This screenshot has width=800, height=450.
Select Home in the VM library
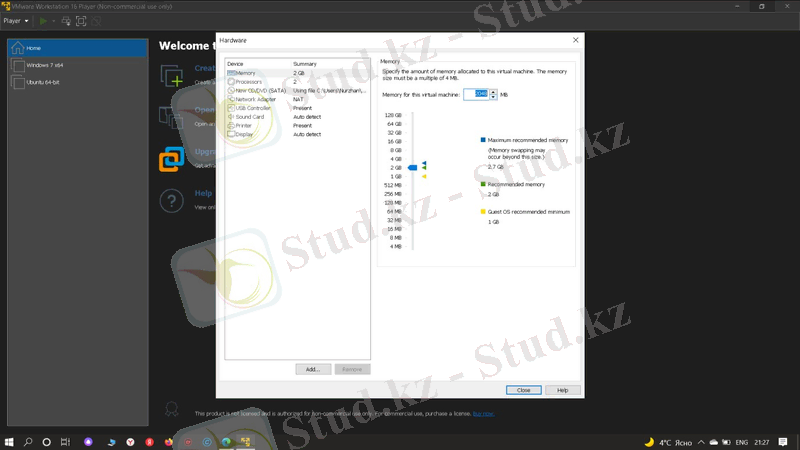point(78,48)
